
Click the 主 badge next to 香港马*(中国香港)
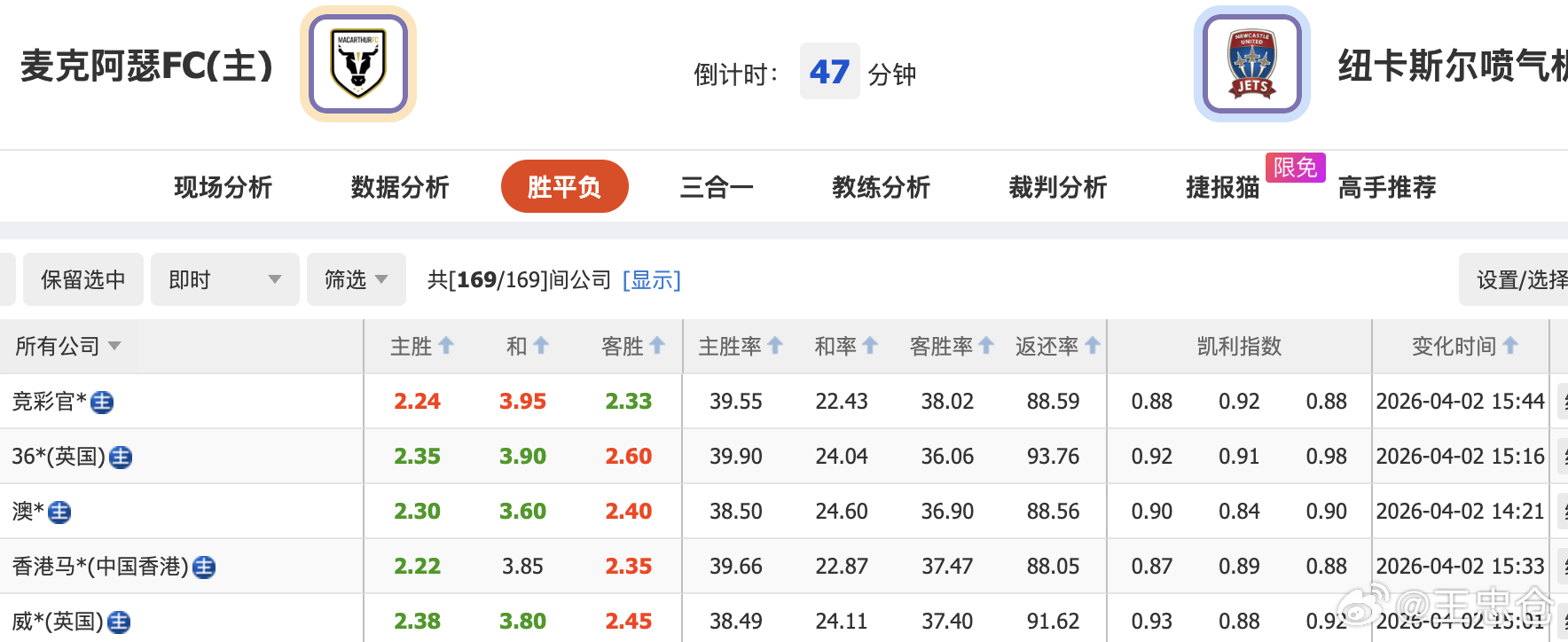[x=204, y=568]
